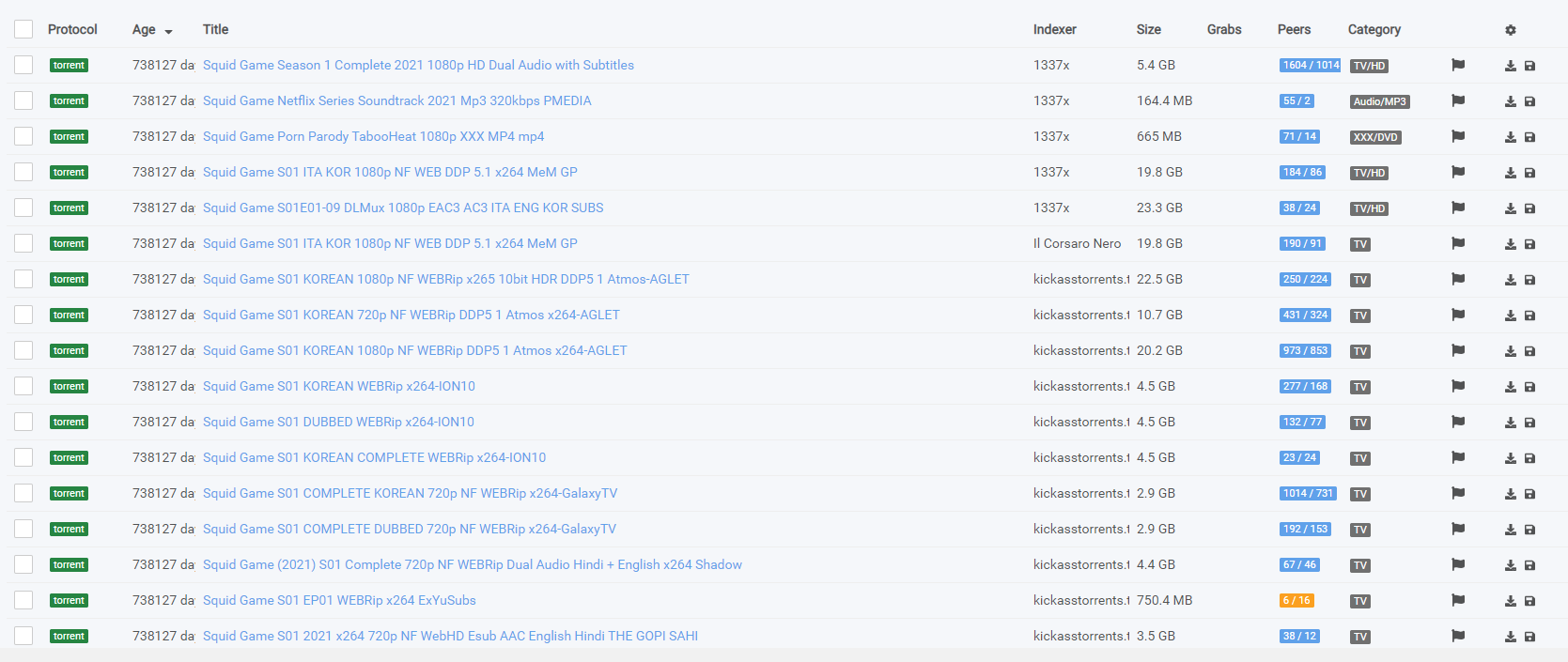Save the Squid Game Season 1 Complete release
Viewport: 1568px width, 662px height.
[1529, 66]
